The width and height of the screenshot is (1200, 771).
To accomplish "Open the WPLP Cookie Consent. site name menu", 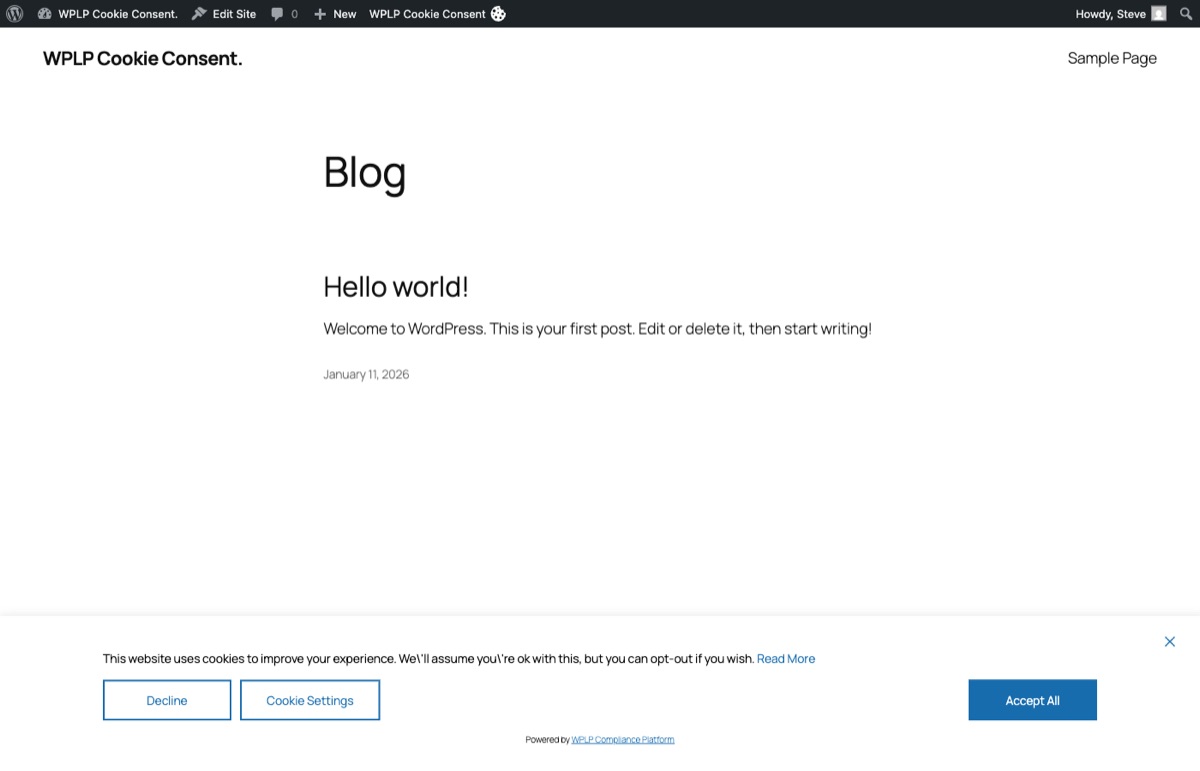I will point(107,14).
